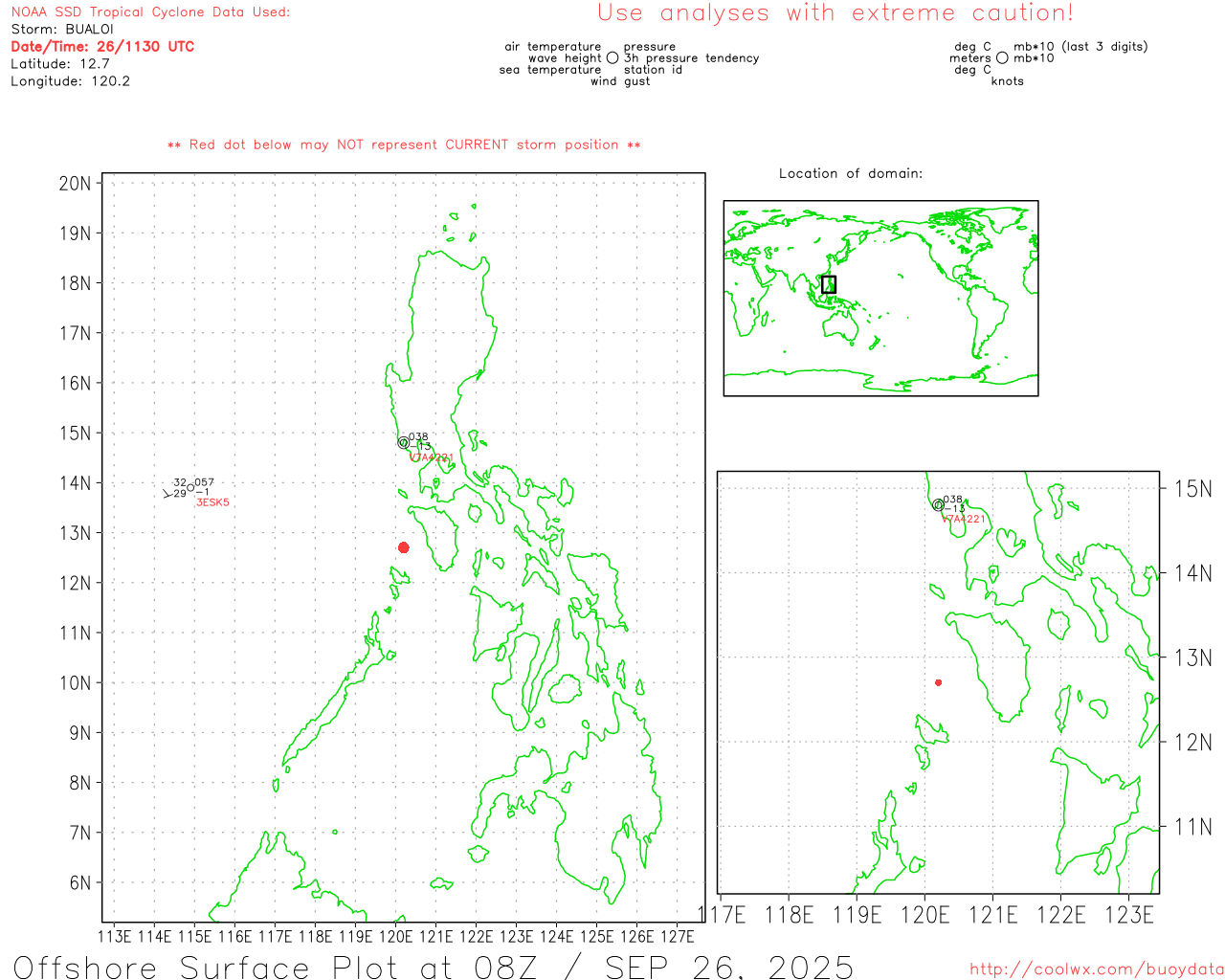This screenshot has width=1225, height=980.
Task: Click the "Latitude: 12.7" value
Action: coord(60,63)
